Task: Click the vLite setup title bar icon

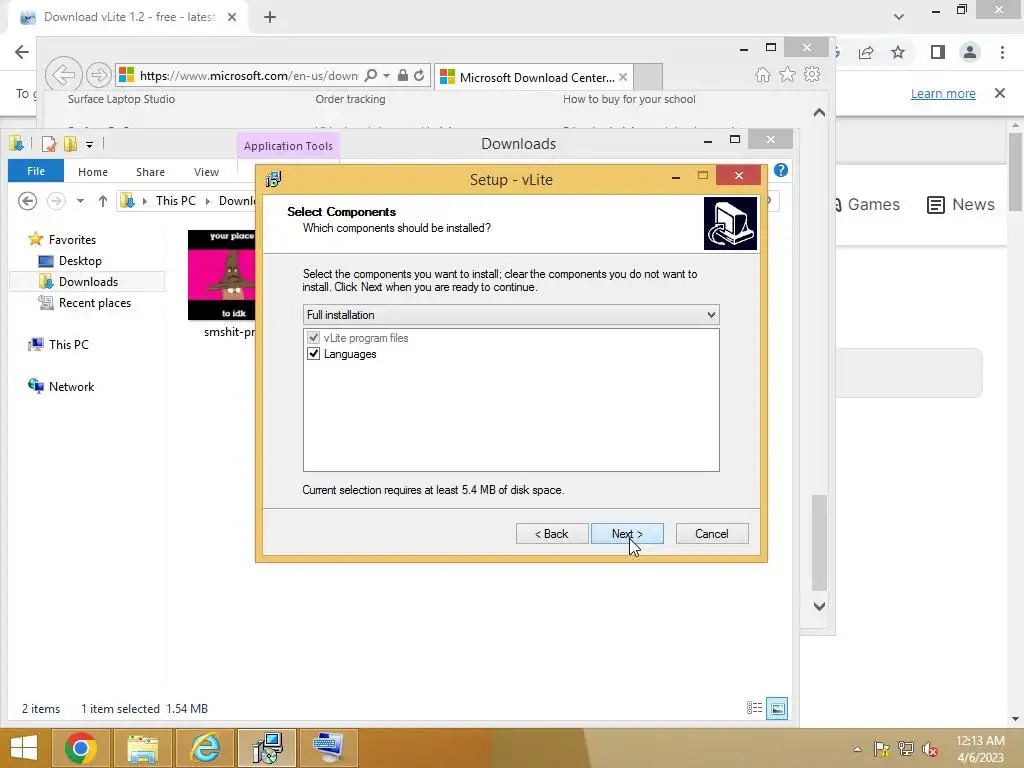Action: (274, 179)
